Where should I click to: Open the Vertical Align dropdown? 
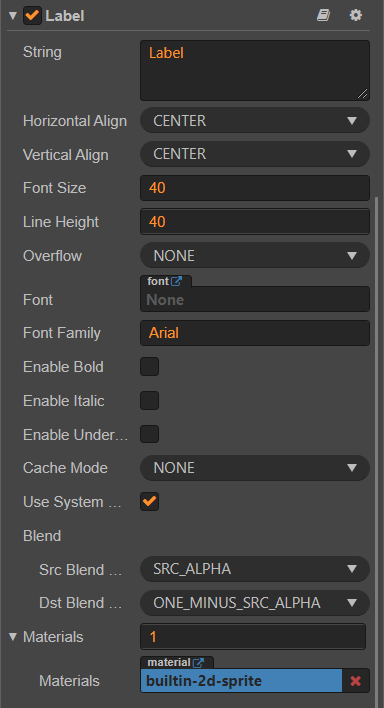255,154
